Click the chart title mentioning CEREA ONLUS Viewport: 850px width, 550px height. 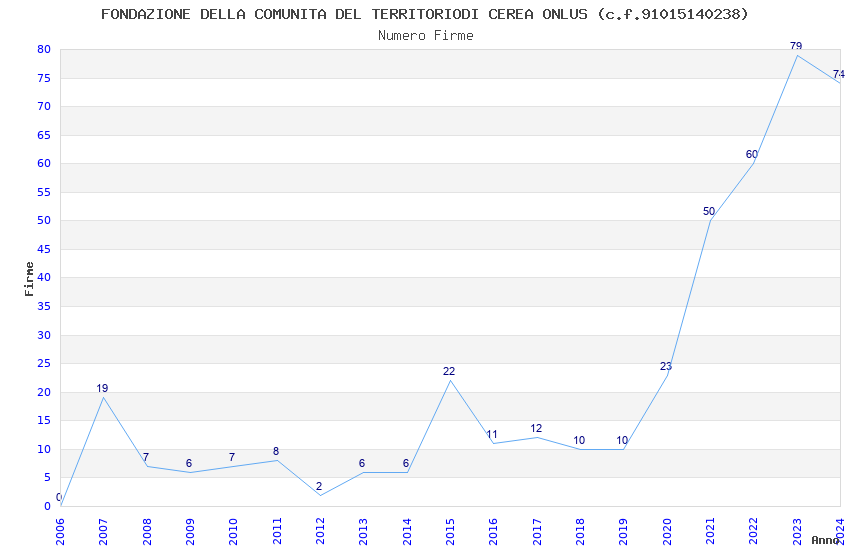tap(425, 14)
